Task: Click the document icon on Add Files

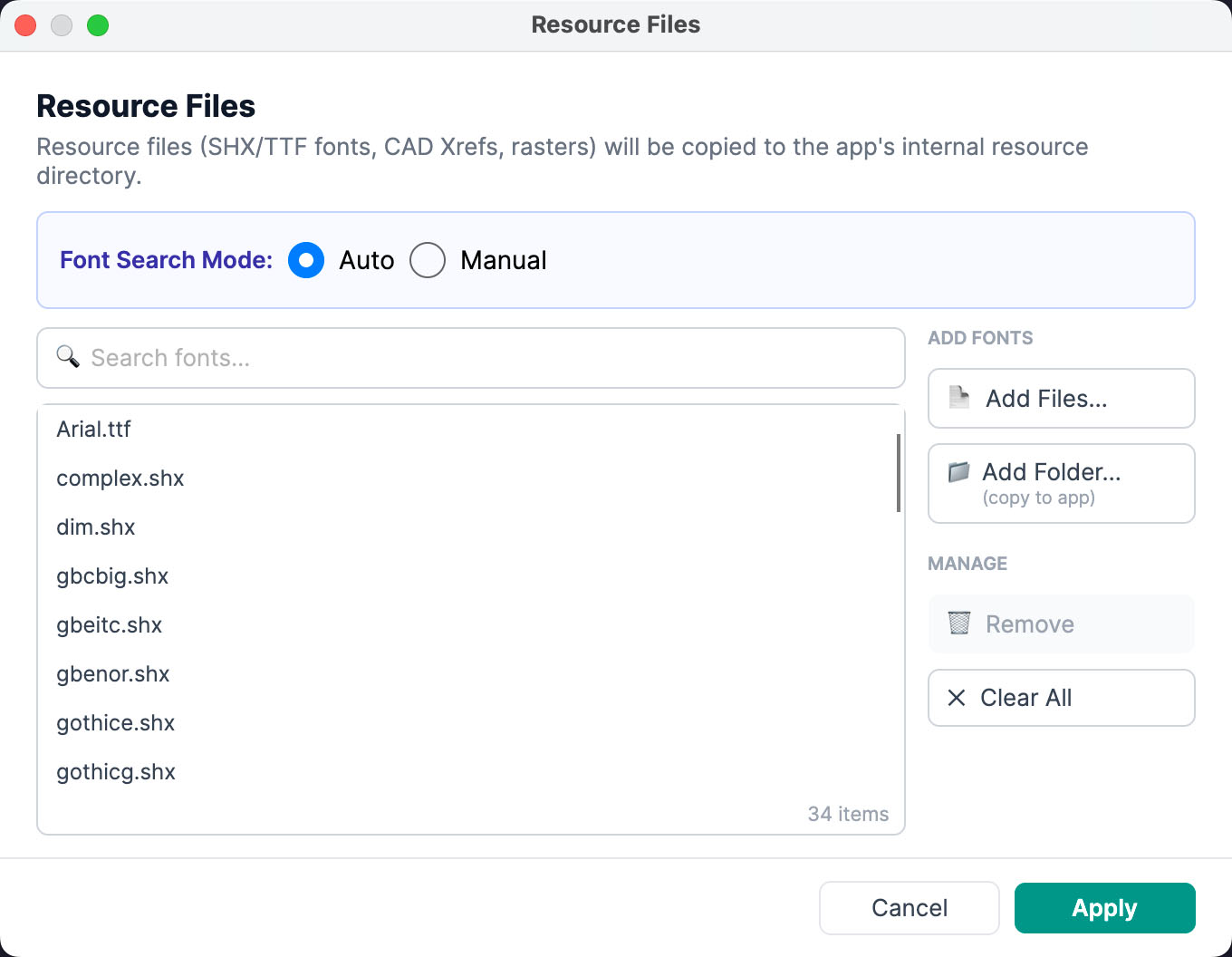Action: coord(959,397)
